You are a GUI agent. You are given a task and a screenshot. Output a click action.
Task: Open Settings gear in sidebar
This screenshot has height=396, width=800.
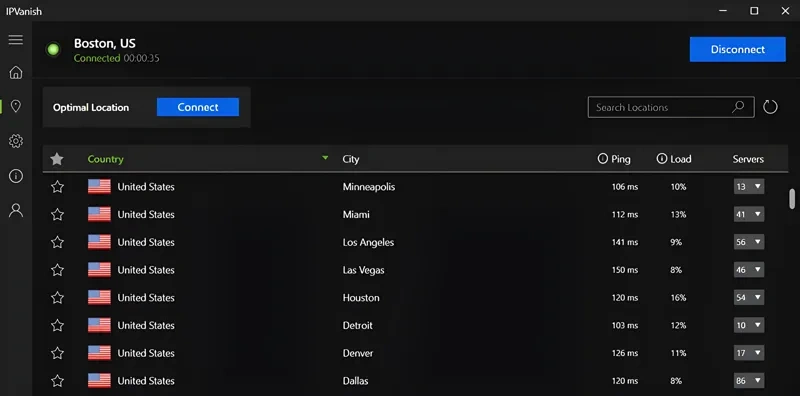(x=16, y=141)
